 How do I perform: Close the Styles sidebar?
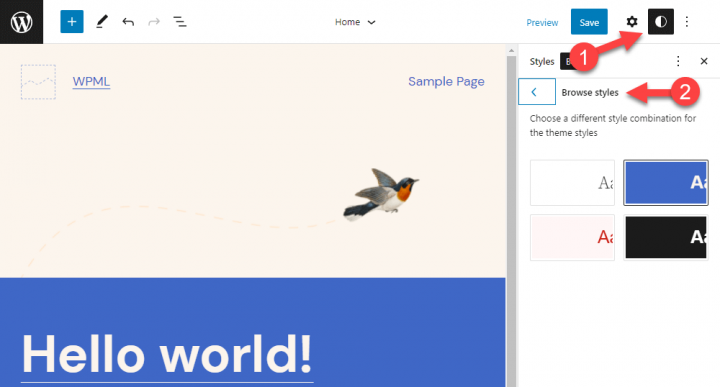(703, 61)
